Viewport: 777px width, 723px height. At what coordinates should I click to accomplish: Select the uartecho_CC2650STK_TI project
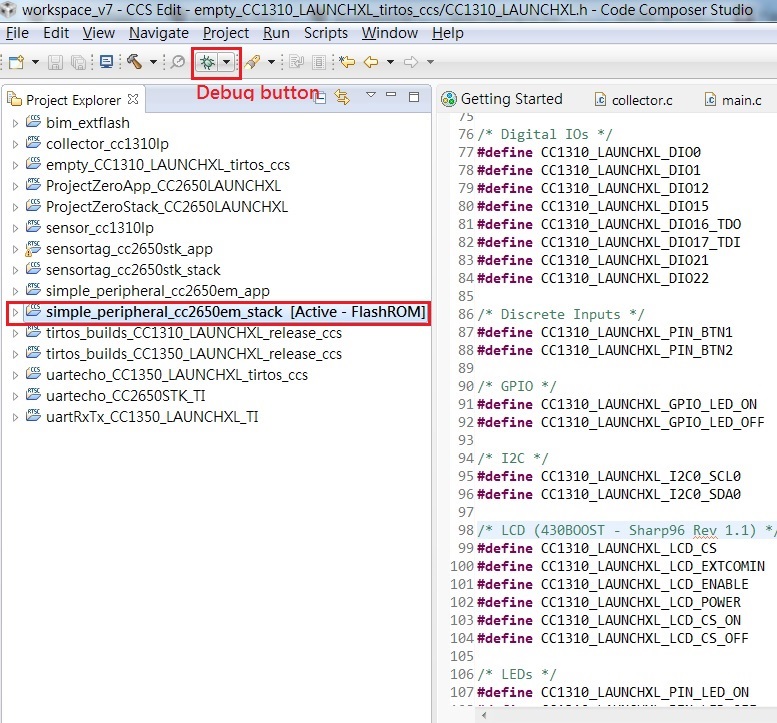(125, 396)
